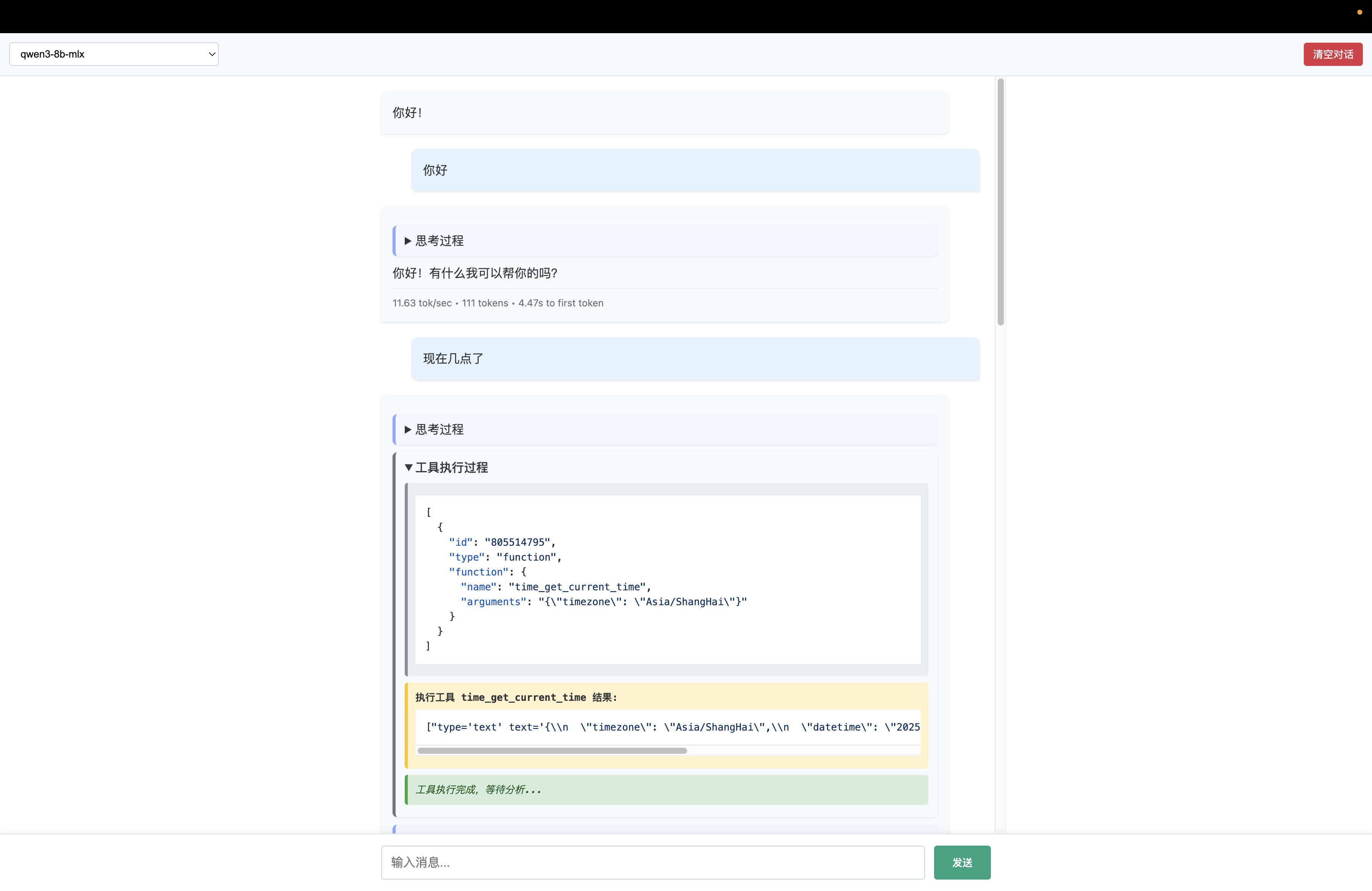Click the vertical chat scrollbar thumb

point(1000,202)
